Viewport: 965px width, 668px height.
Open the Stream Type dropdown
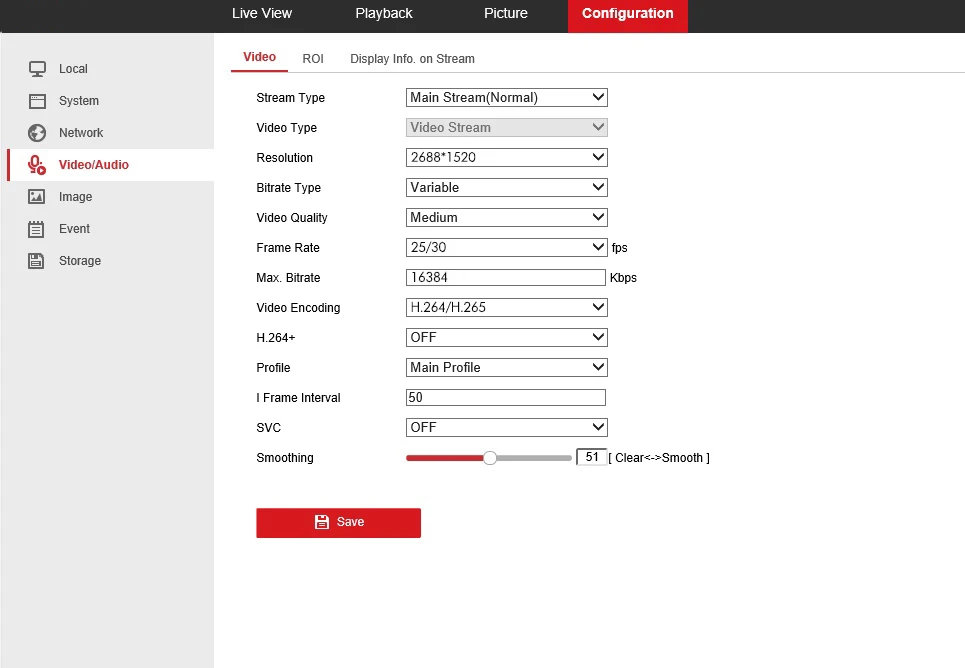507,97
